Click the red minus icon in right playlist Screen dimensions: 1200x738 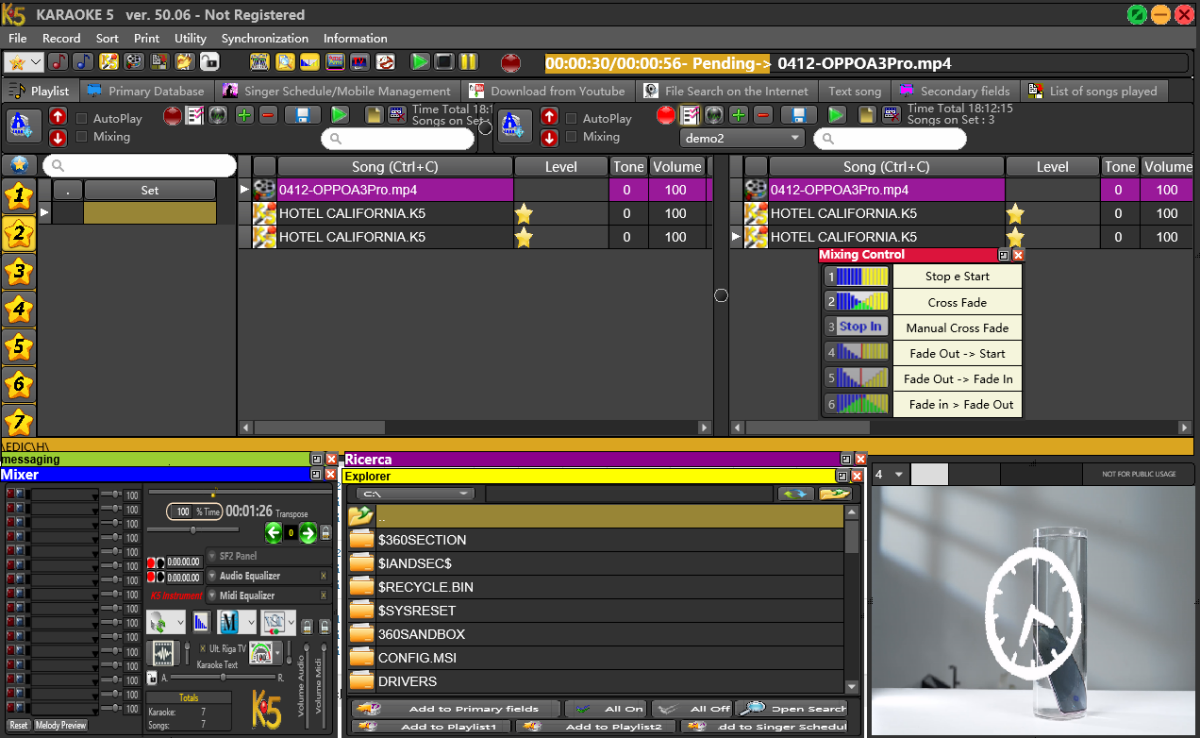point(763,116)
